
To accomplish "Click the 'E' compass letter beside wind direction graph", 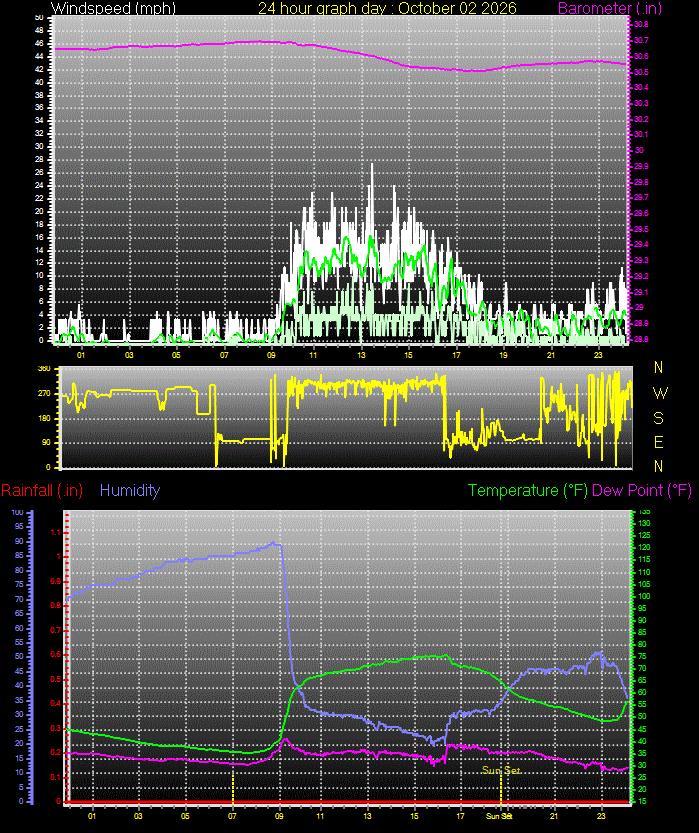I will pyautogui.click(x=659, y=442).
